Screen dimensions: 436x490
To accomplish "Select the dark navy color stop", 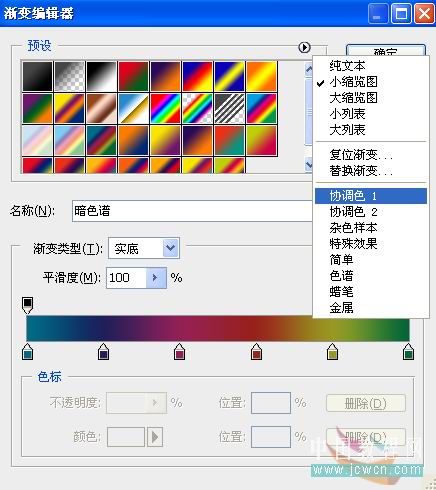I will click(104, 352).
